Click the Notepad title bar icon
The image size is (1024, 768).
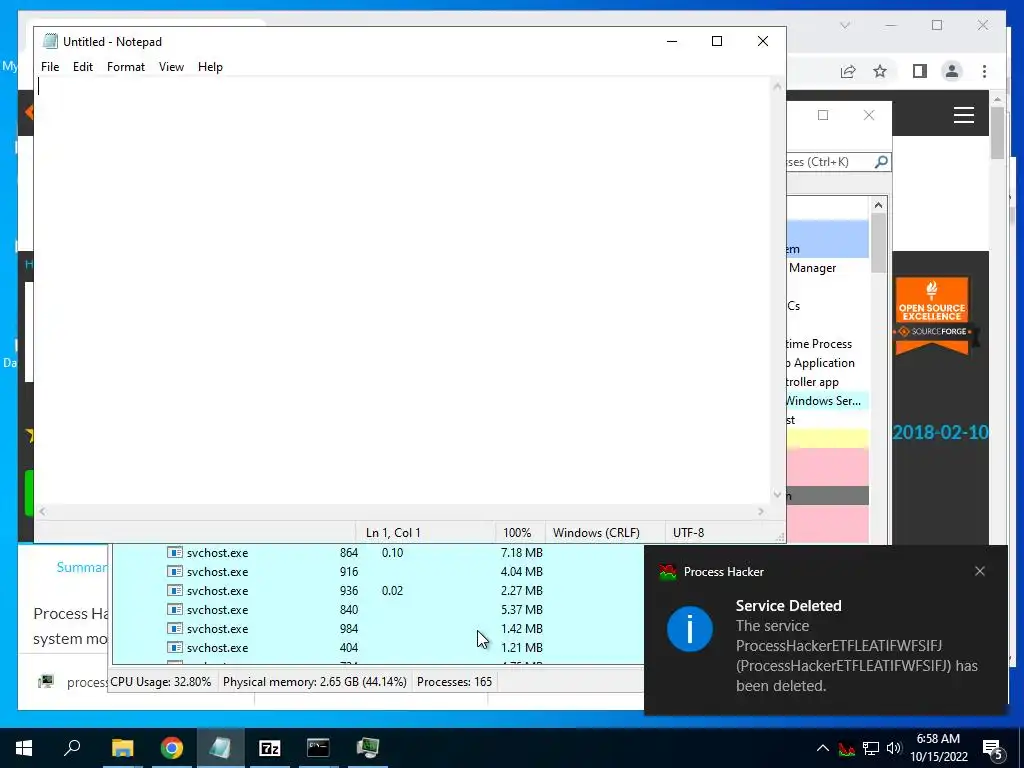[x=50, y=41]
